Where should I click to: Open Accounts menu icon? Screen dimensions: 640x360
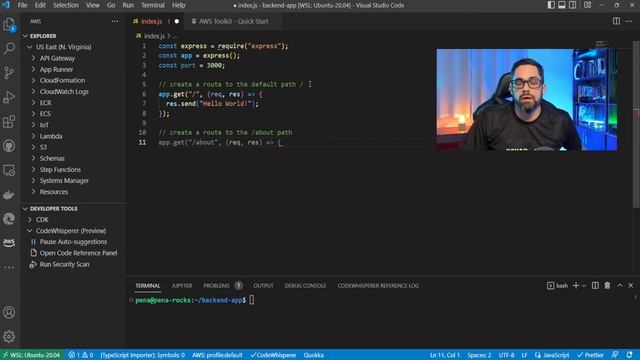point(9,312)
